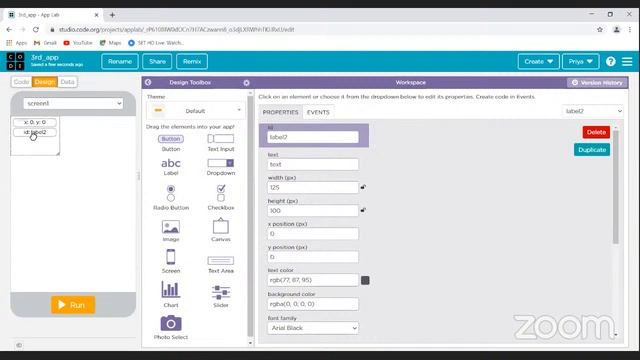
Task: Bookmark this page with star icon
Action: 600,29
